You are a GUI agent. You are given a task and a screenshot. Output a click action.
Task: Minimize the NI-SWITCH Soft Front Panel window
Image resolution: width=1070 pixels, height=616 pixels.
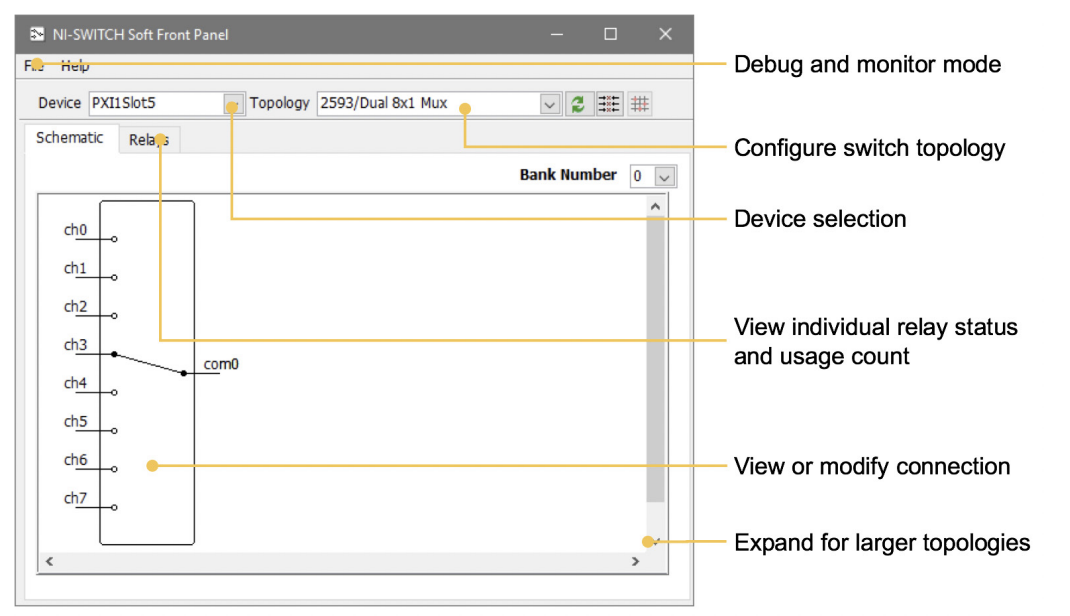(x=557, y=34)
